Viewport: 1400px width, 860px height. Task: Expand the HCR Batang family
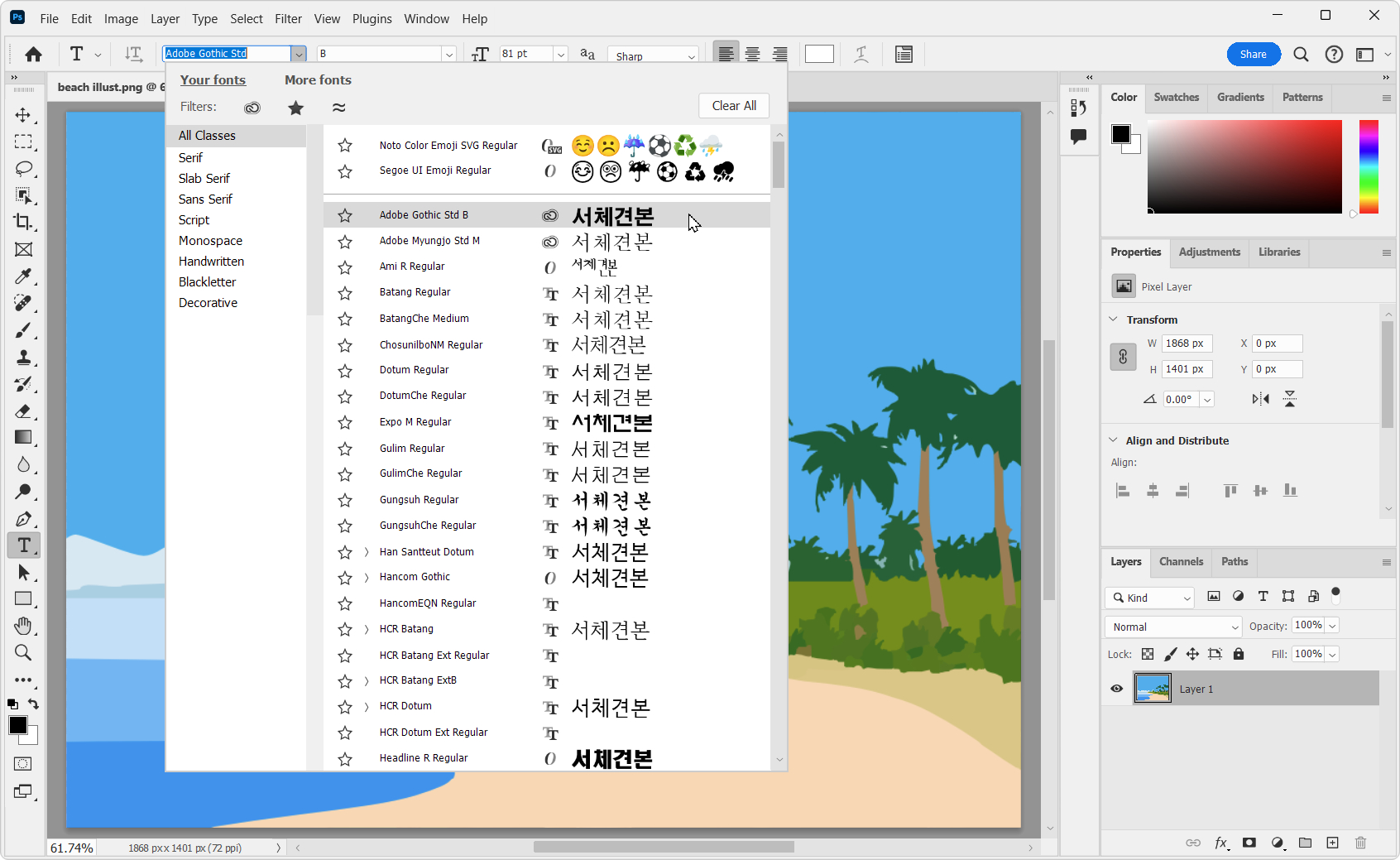click(x=367, y=630)
